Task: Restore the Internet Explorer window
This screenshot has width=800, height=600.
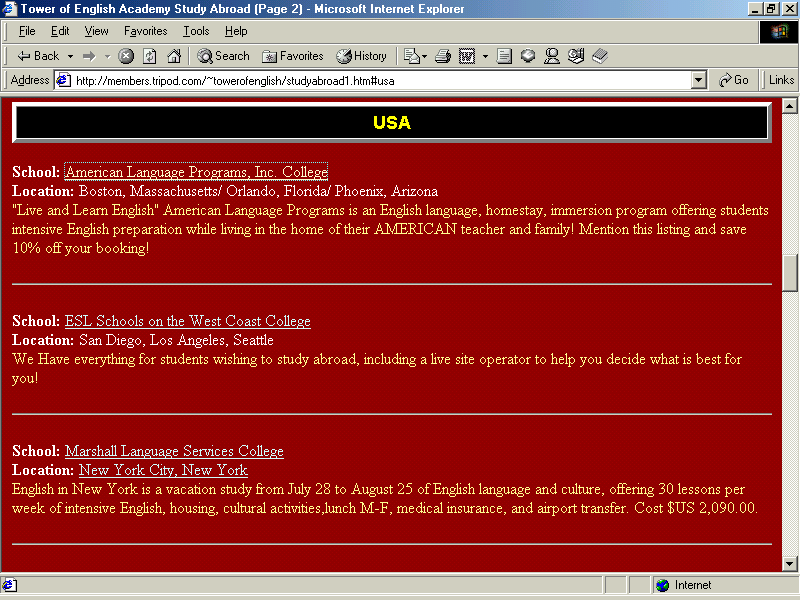Action: click(x=771, y=9)
